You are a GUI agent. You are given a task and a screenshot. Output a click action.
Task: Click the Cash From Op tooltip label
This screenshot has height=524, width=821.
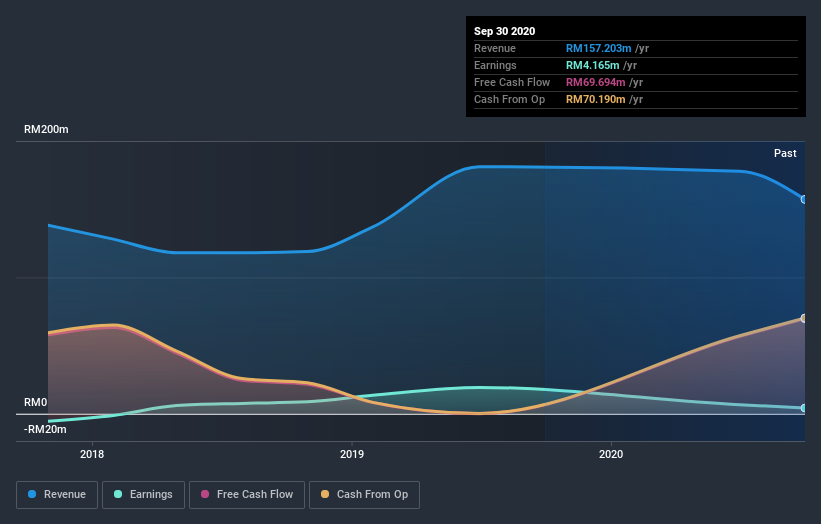[509, 99]
